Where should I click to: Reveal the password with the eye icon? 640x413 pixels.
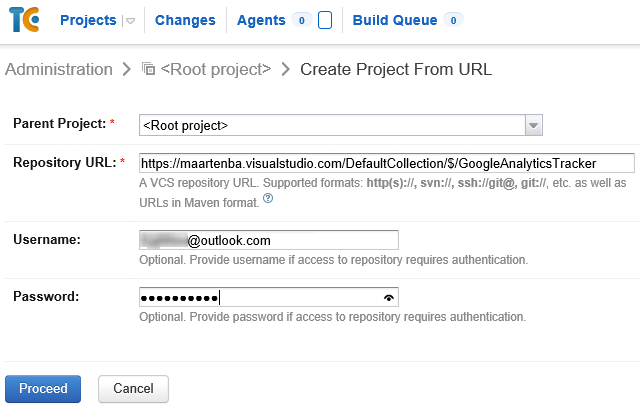click(x=389, y=298)
